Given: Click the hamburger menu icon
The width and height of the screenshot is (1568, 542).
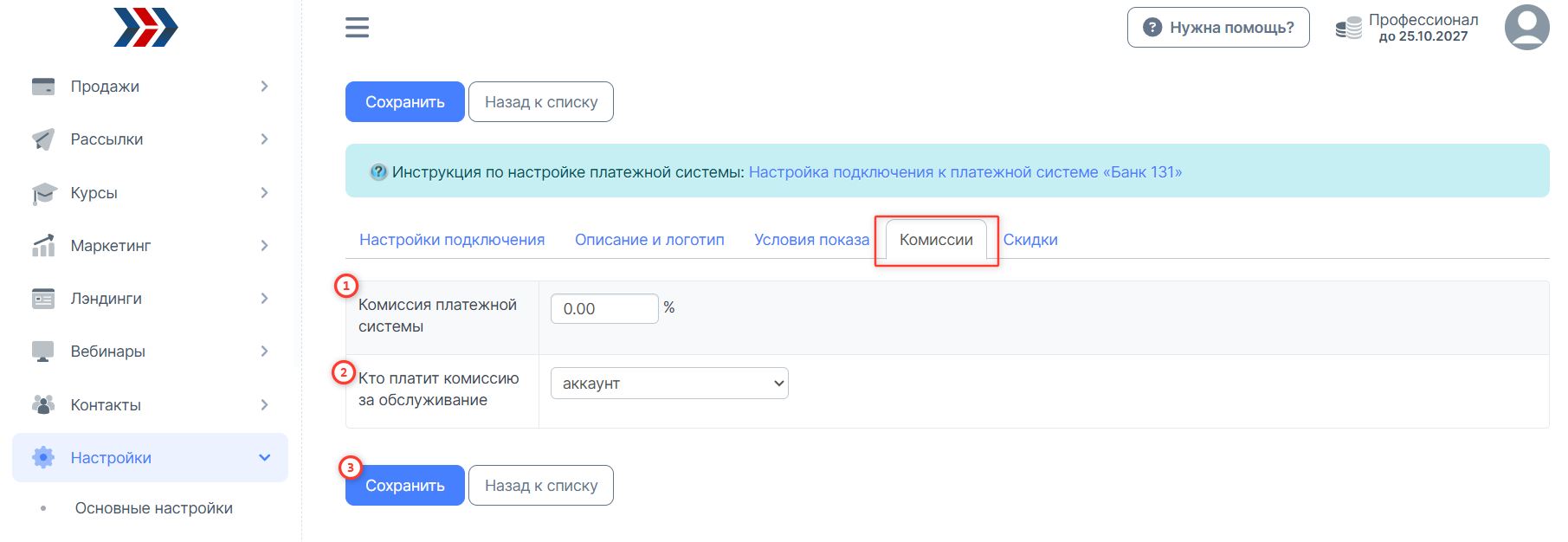Looking at the screenshot, I should (x=357, y=28).
